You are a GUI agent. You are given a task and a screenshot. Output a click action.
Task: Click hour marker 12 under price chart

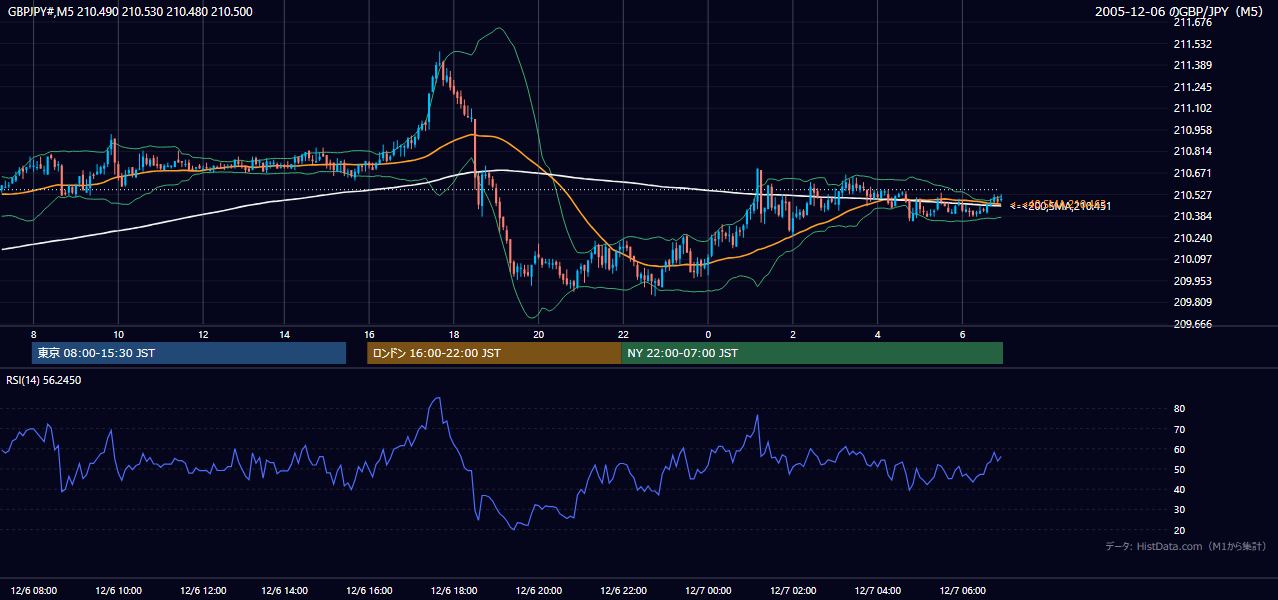pos(202,335)
